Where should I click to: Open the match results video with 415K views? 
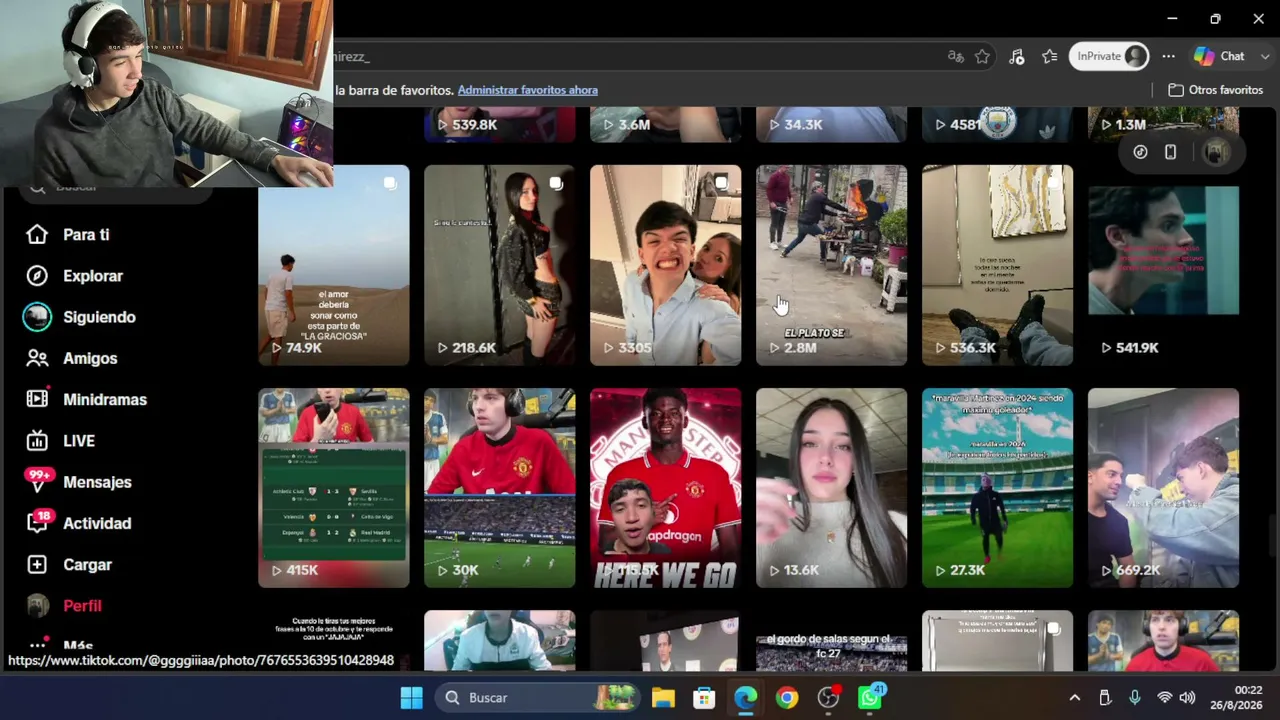point(334,488)
